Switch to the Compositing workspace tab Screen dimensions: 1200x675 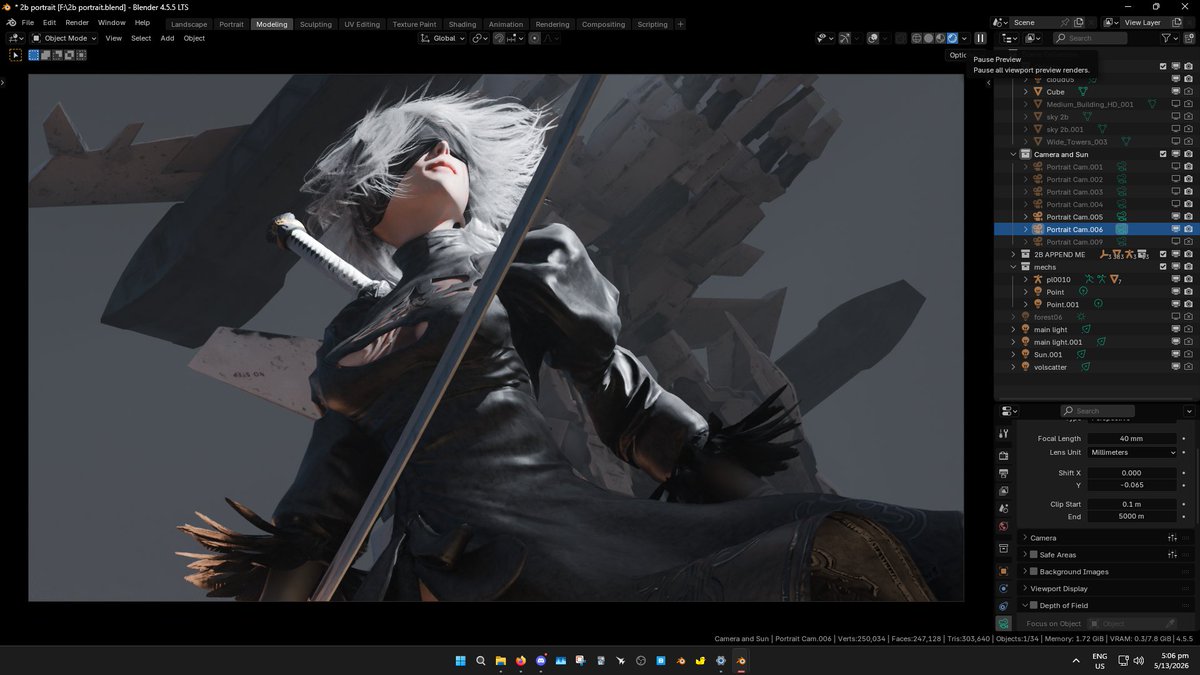pos(603,24)
